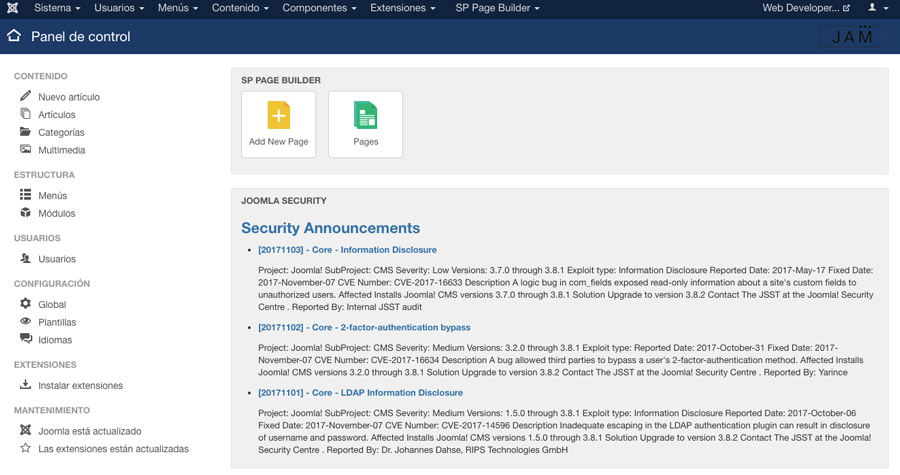Viewport: 900px width, 475px height.
Task: Open the Security Announcements heading link
Action: coord(331,228)
